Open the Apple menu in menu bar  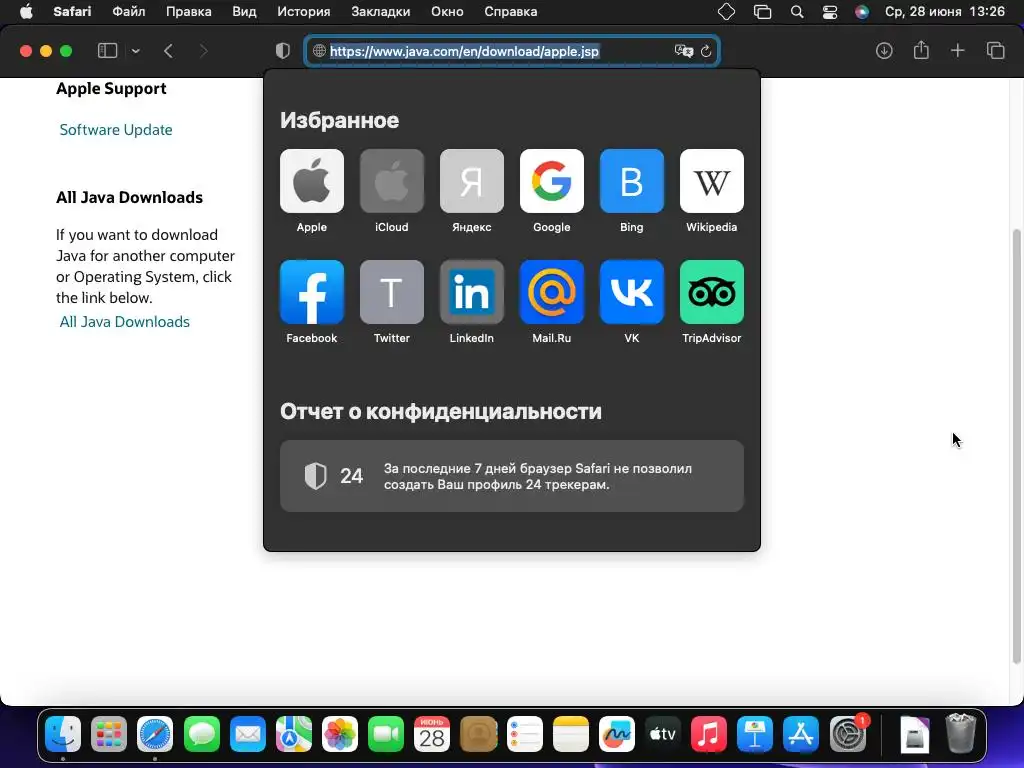click(26, 12)
